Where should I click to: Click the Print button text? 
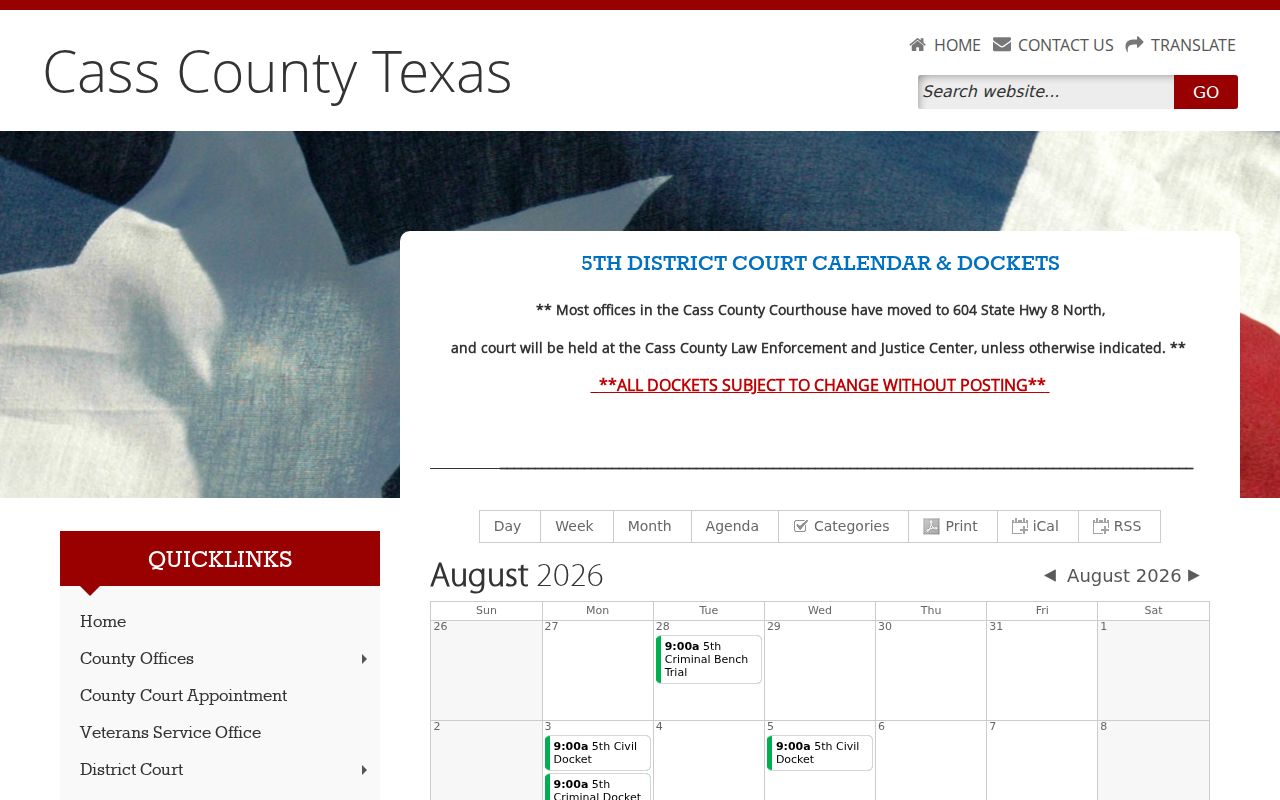click(x=962, y=526)
